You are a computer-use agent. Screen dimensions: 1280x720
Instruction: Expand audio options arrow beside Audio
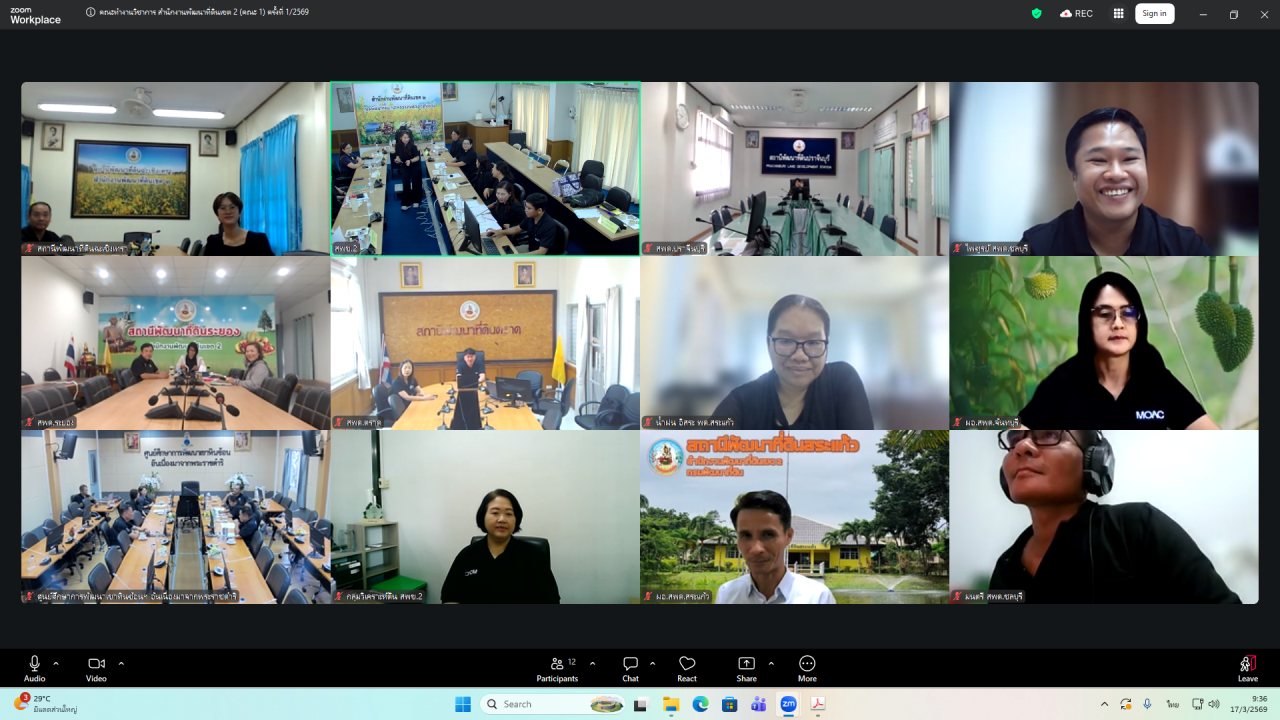pos(56,663)
